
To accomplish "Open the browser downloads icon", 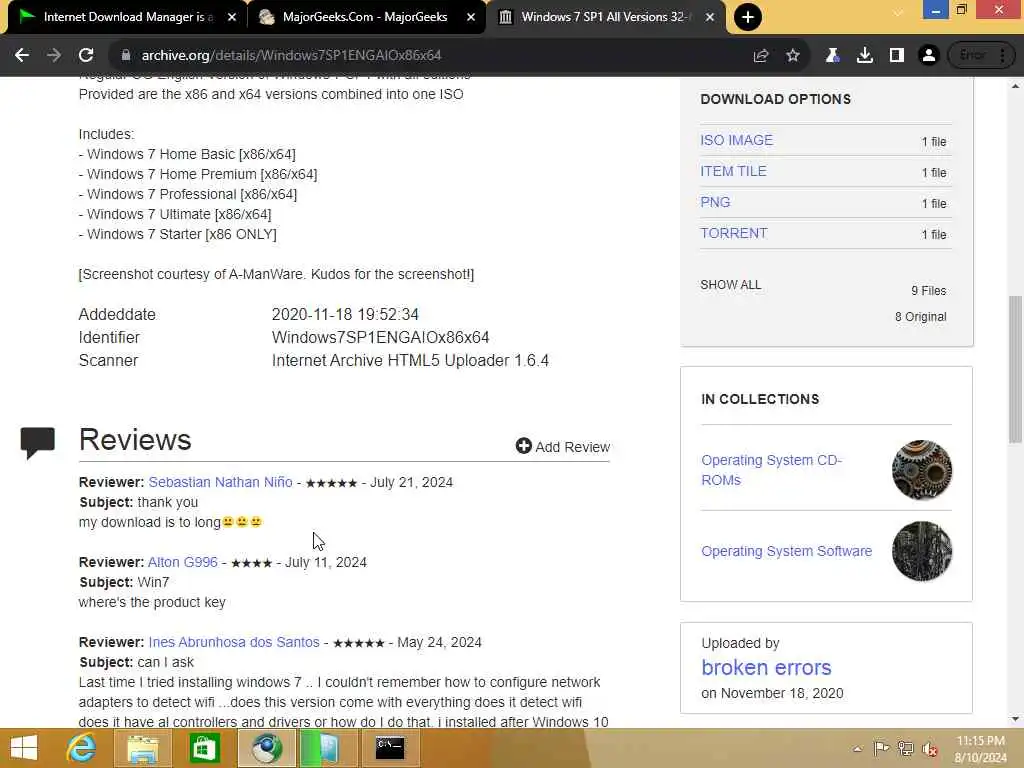I will 865,56.
